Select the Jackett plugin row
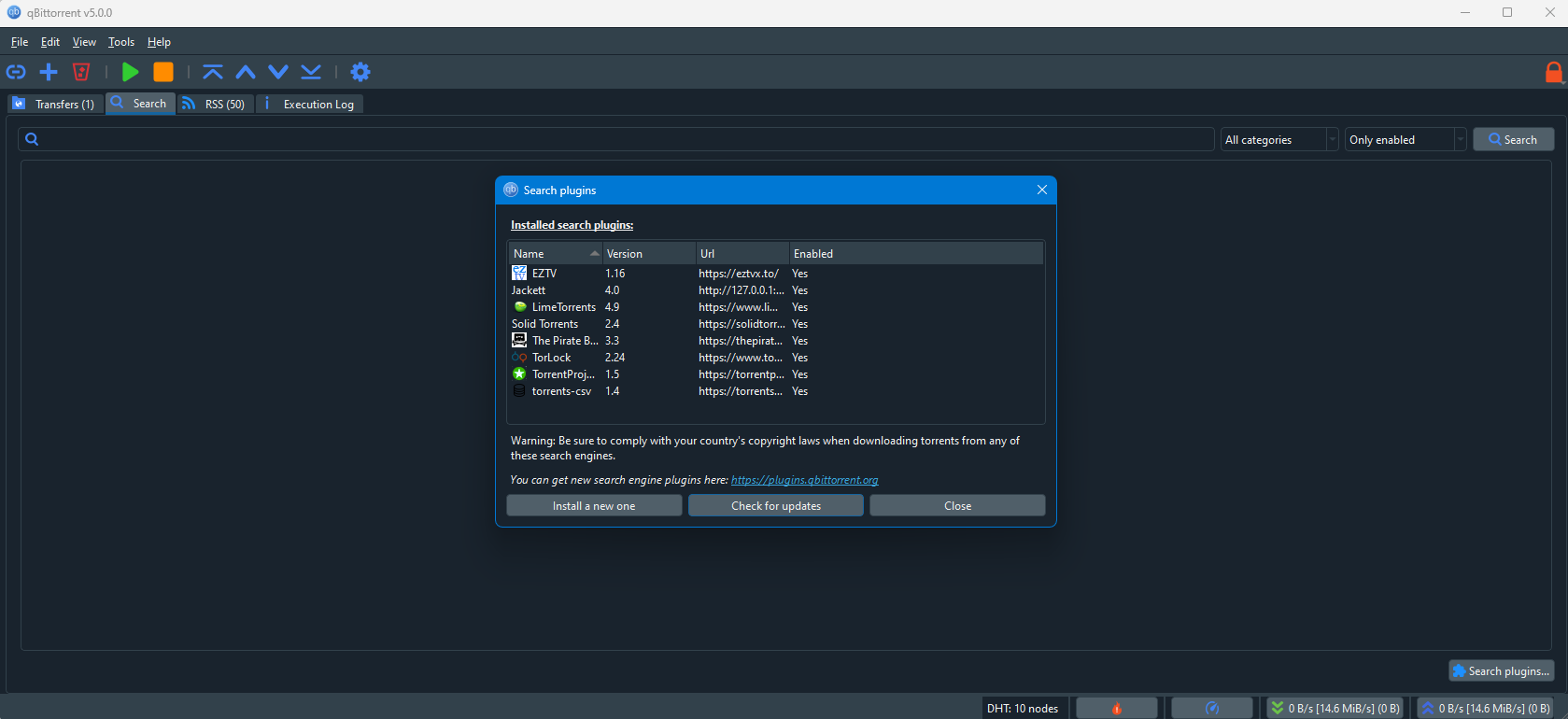Image resolution: width=1568 pixels, height=719 pixels. pos(776,289)
